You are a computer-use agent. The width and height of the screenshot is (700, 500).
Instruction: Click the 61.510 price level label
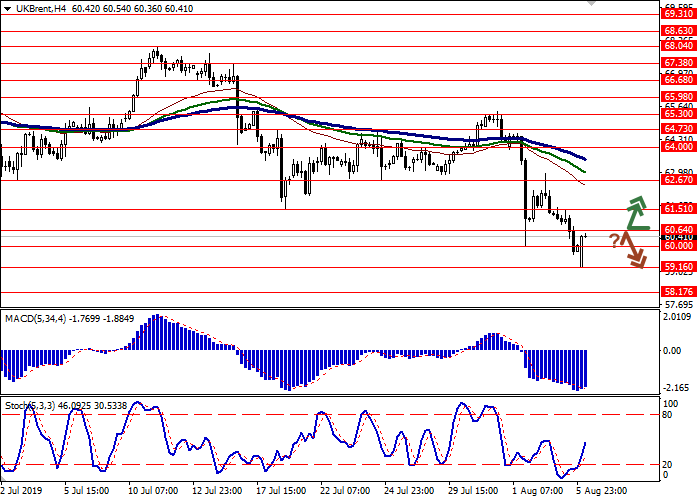click(x=678, y=209)
